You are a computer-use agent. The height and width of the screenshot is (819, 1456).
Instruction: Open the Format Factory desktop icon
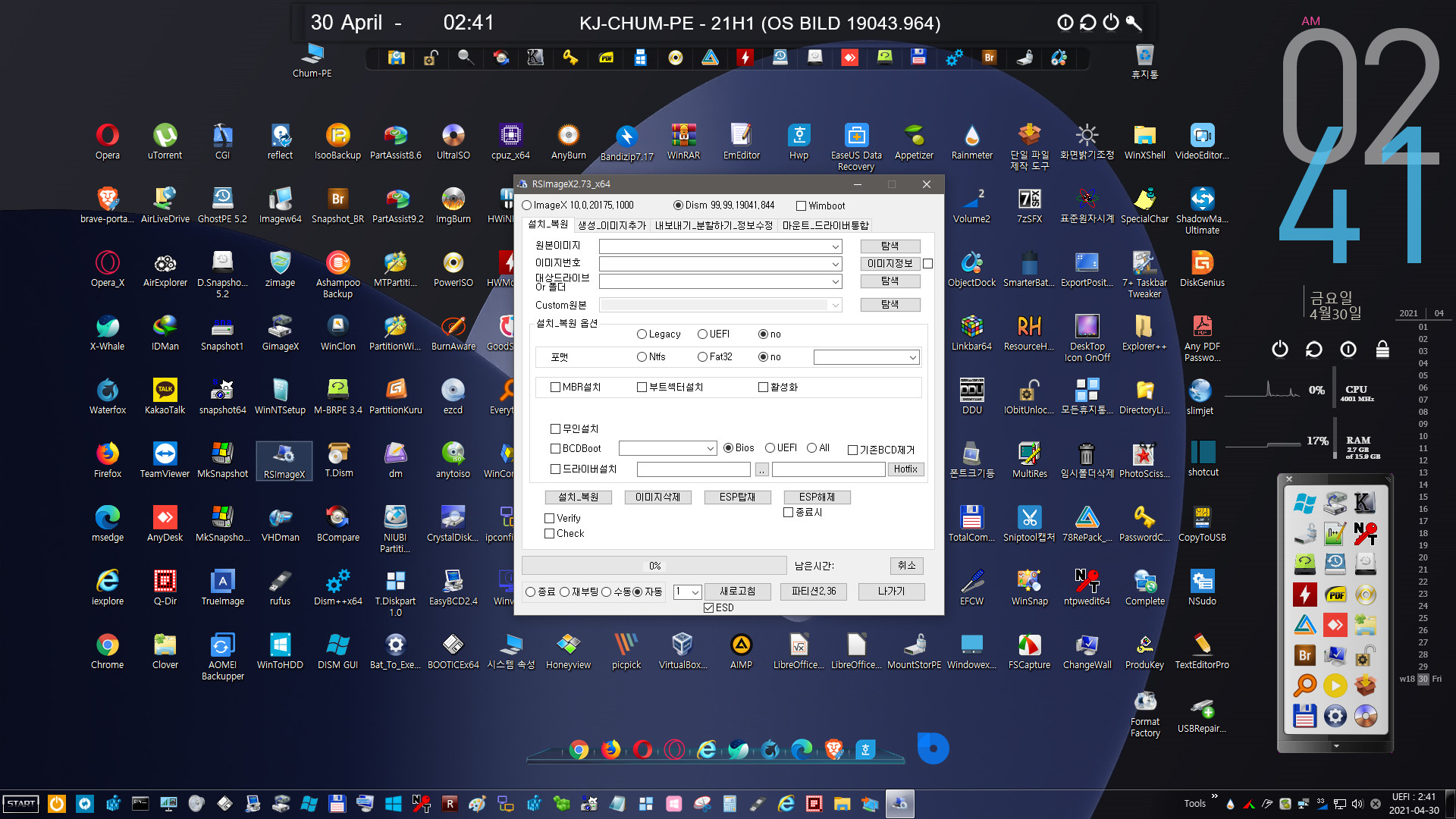[1144, 714]
